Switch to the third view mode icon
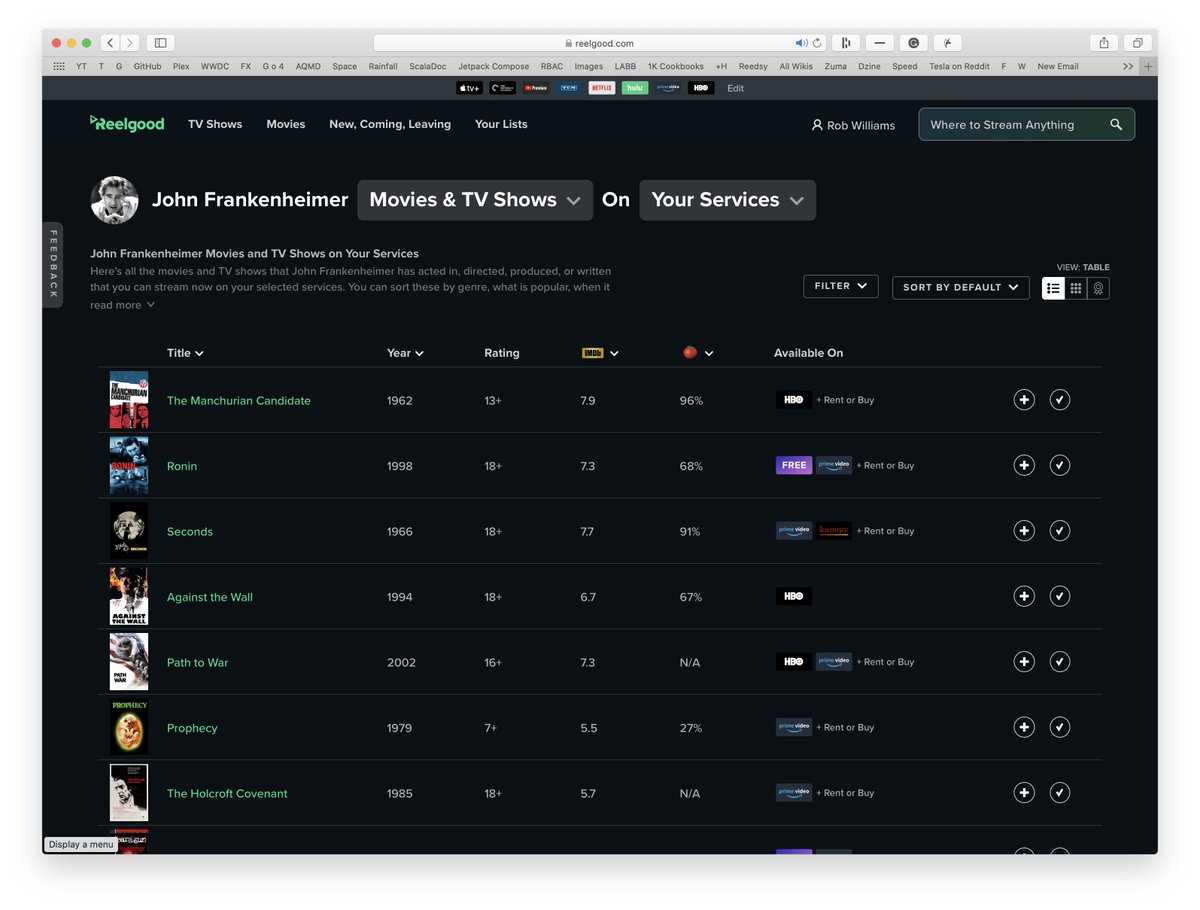This screenshot has height=910, width=1200. [1098, 288]
